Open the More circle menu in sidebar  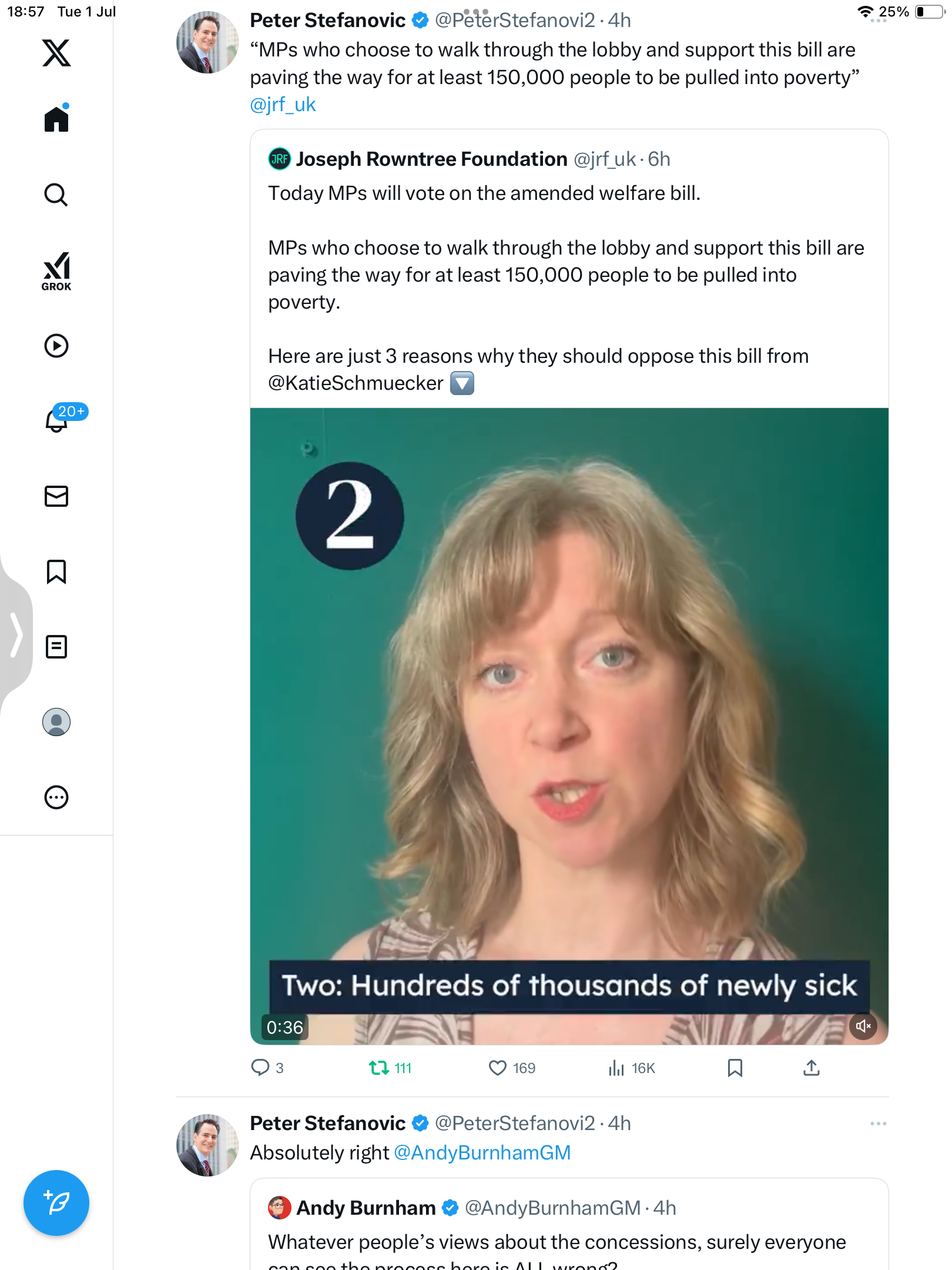56,797
